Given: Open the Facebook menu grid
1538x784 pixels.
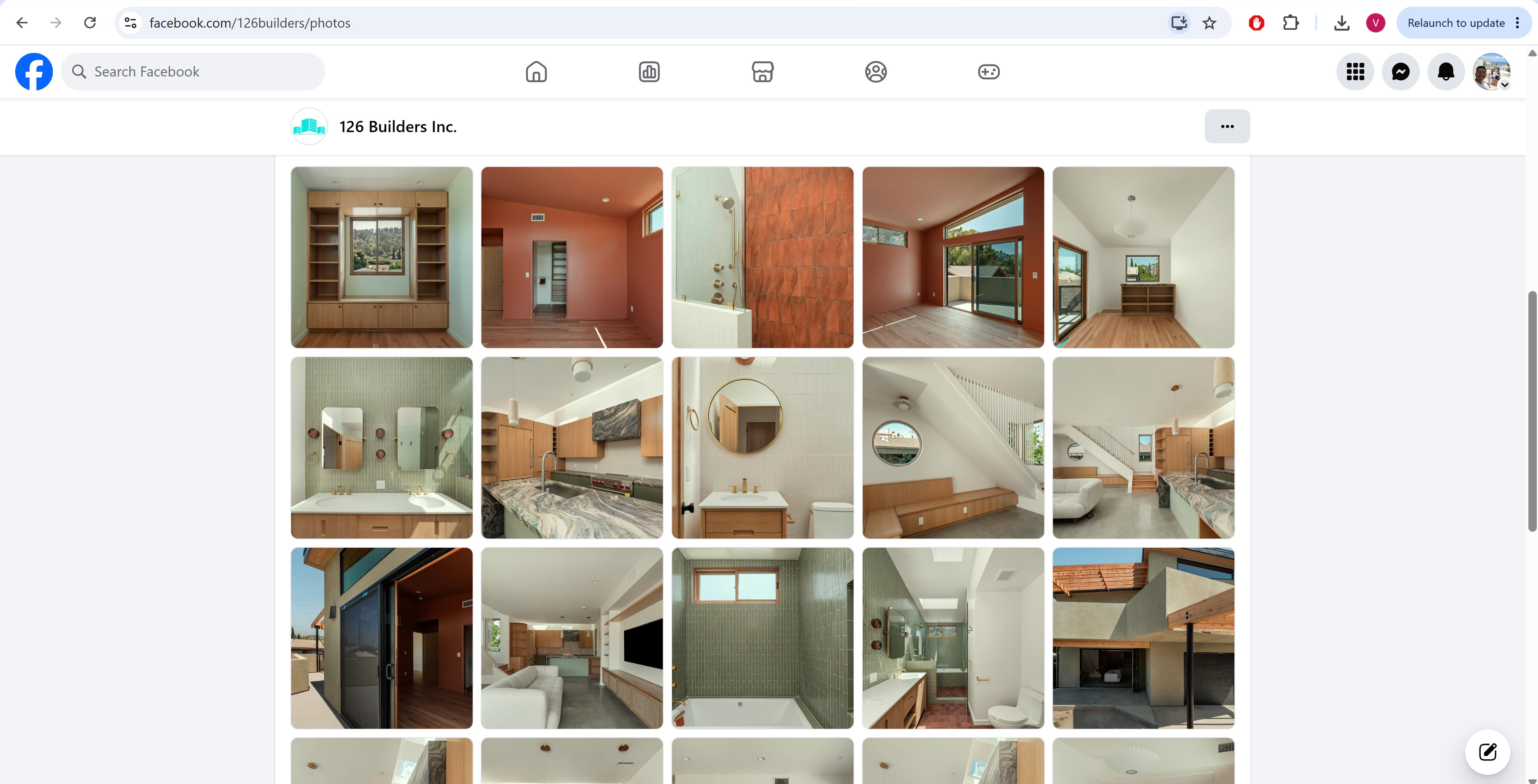Looking at the screenshot, I should coord(1355,72).
